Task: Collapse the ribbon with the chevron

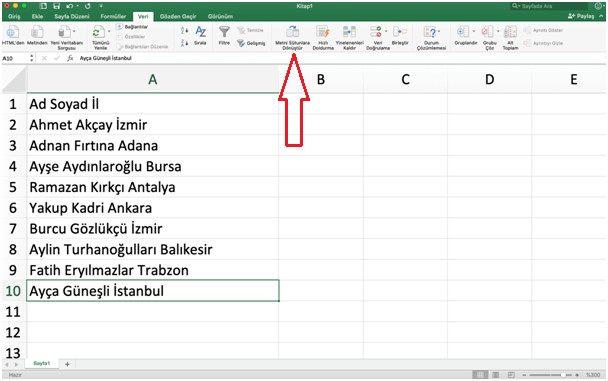Action: (601, 16)
